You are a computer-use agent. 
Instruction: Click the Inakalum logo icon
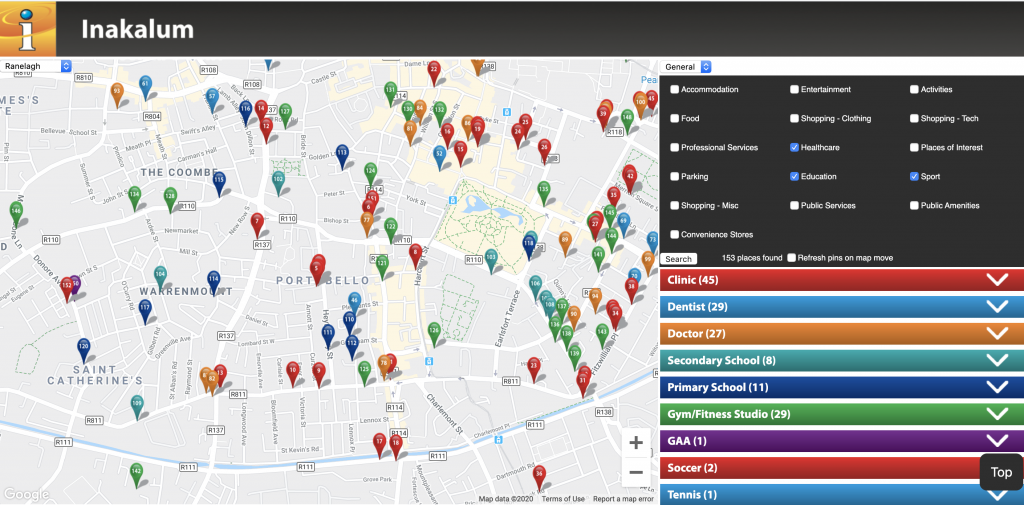(x=27, y=29)
